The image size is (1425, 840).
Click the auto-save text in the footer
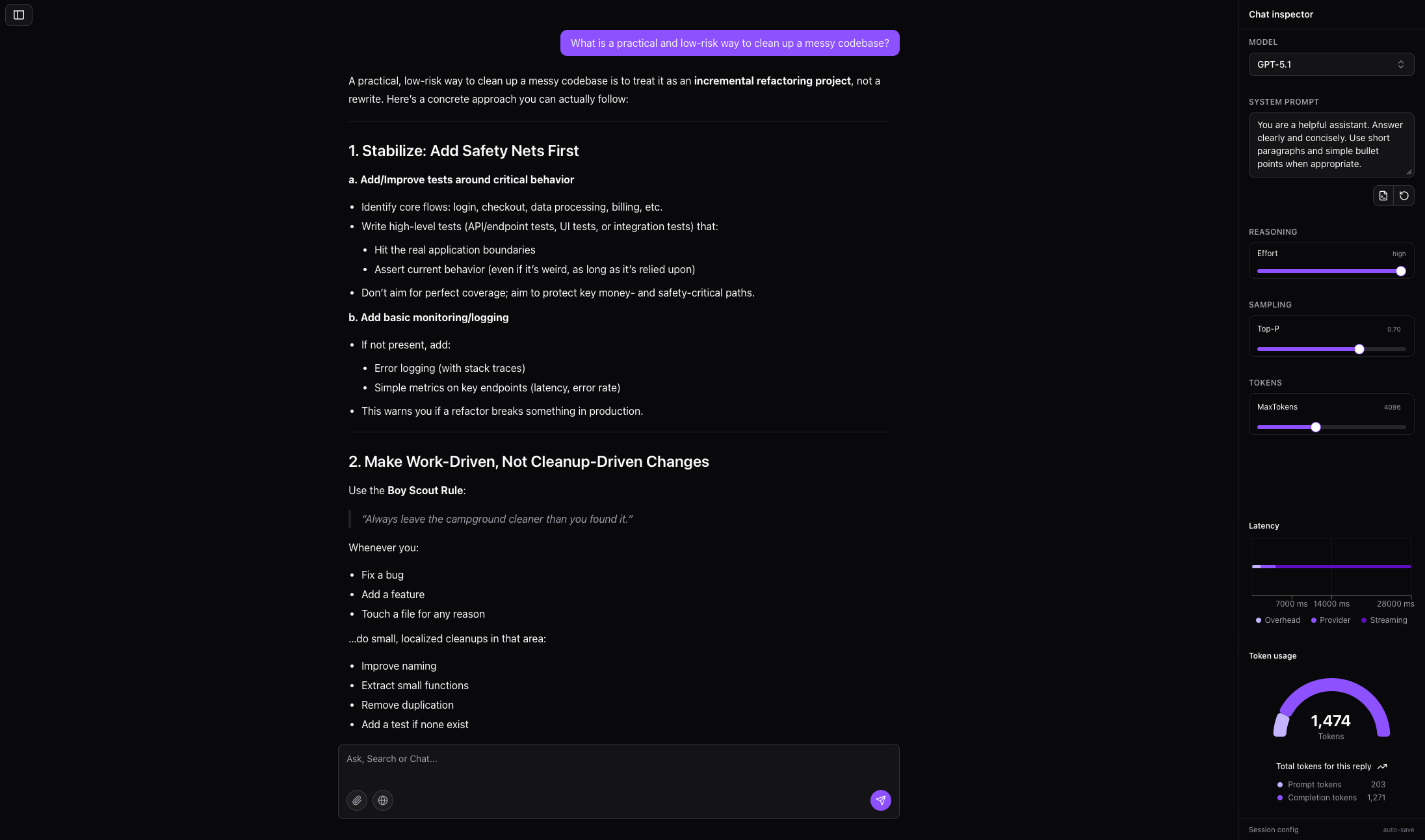pyautogui.click(x=1398, y=830)
